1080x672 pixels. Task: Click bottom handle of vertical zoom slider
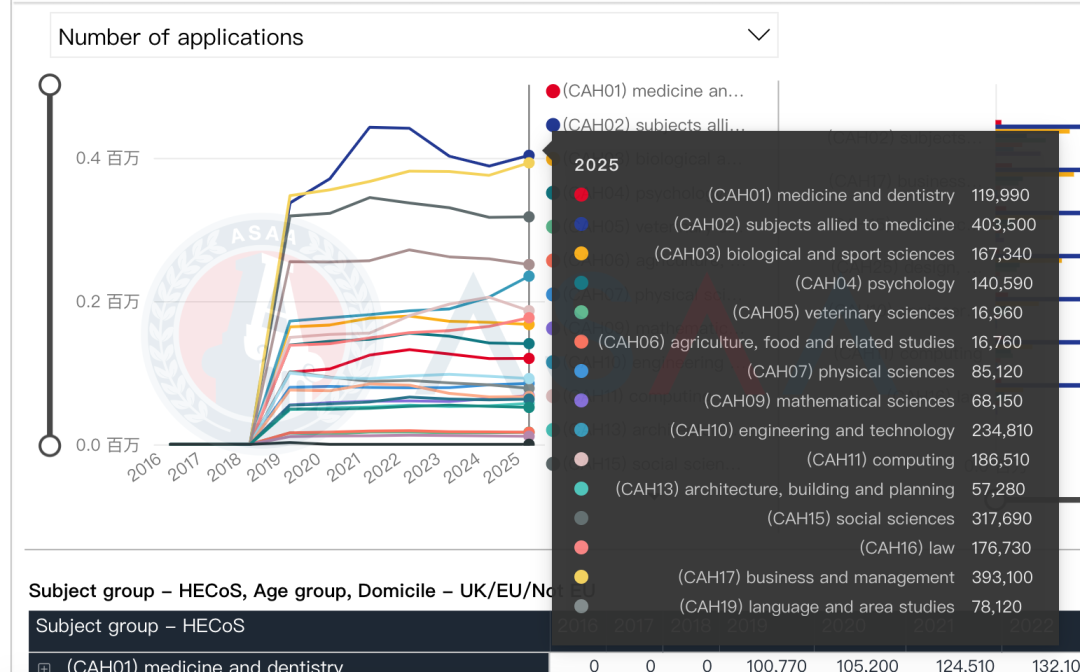(x=49, y=445)
